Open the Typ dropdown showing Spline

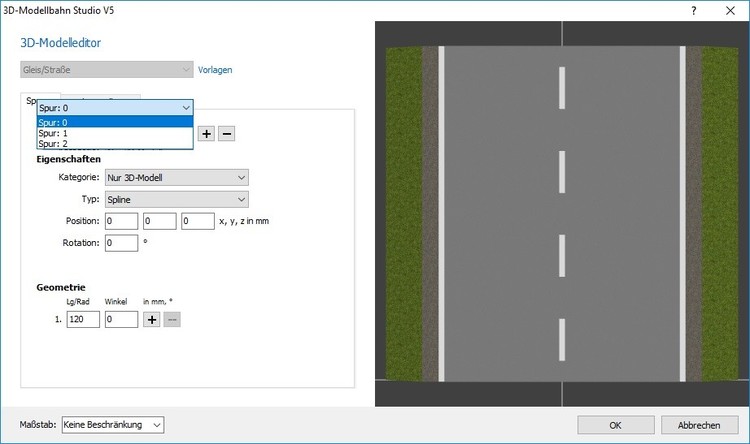click(x=176, y=200)
